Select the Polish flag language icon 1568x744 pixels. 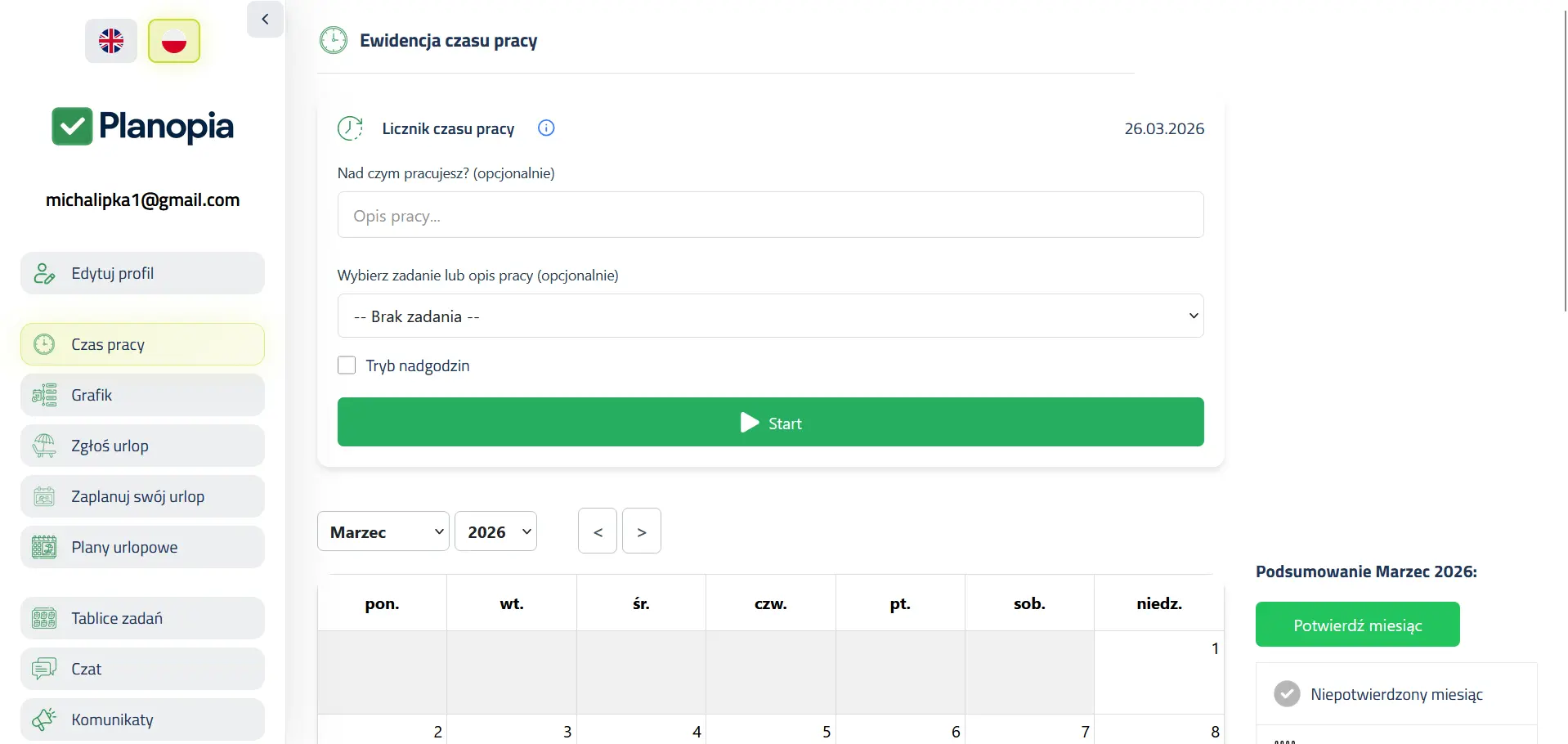(173, 41)
